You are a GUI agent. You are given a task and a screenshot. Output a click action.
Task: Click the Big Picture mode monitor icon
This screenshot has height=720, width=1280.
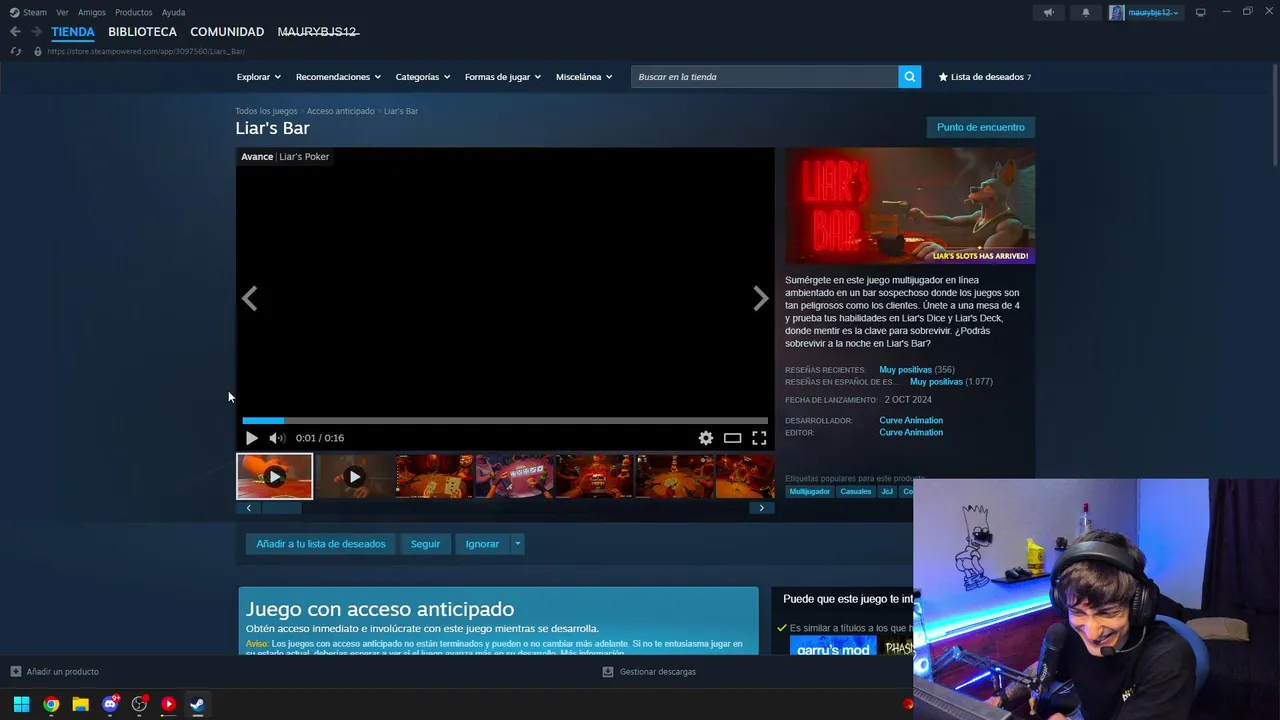(1200, 12)
